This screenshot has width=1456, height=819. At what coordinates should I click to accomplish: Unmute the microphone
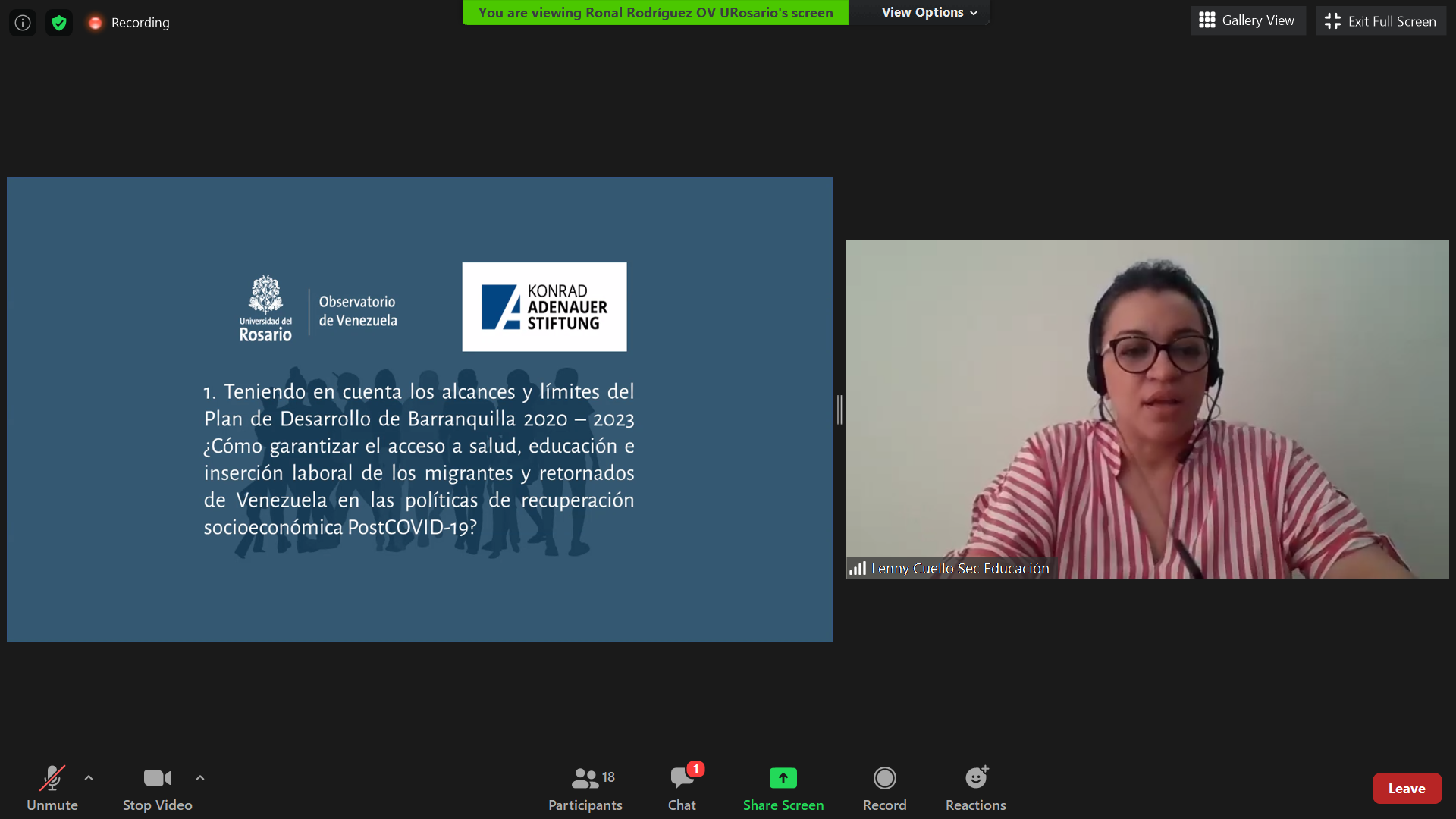pos(52,788)
